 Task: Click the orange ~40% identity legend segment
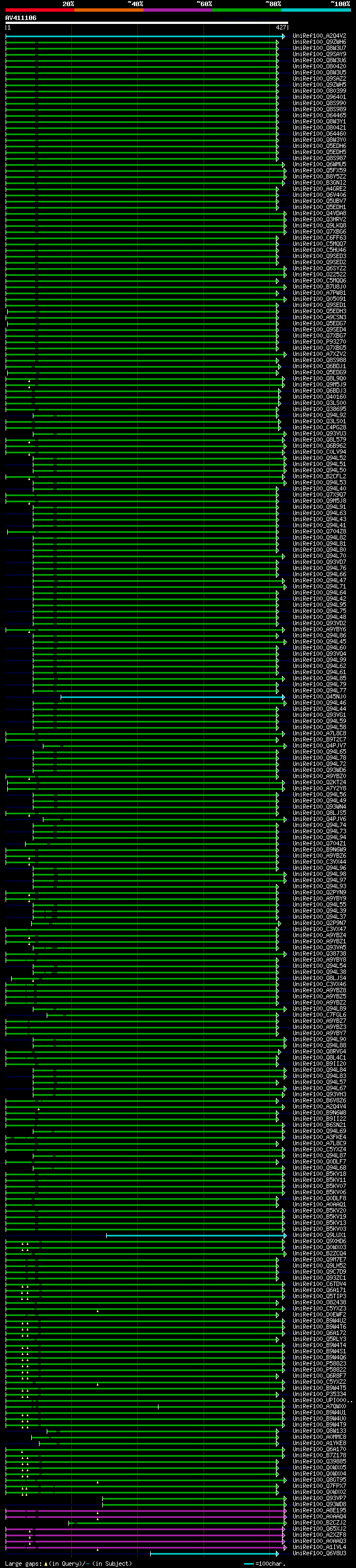[110, 10]
